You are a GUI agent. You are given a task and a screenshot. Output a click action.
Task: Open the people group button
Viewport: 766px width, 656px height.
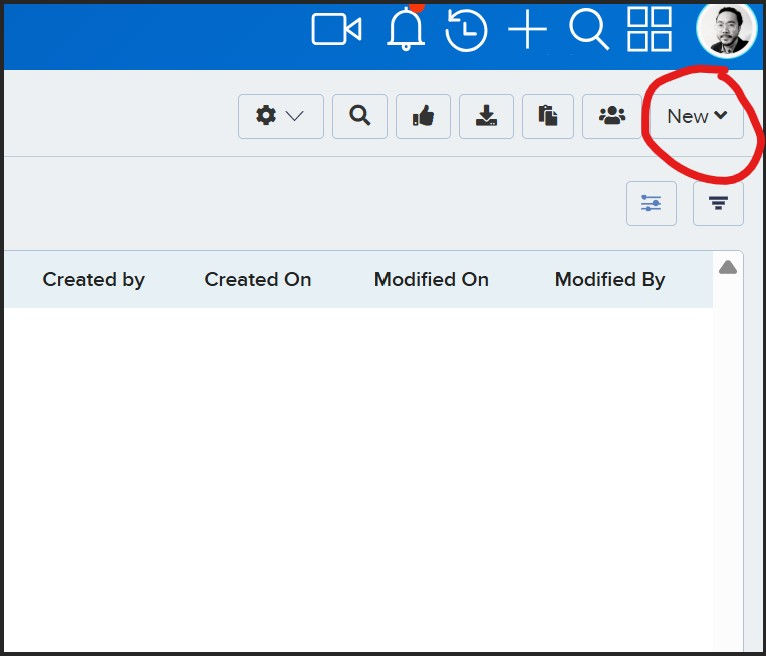[612, 116]
